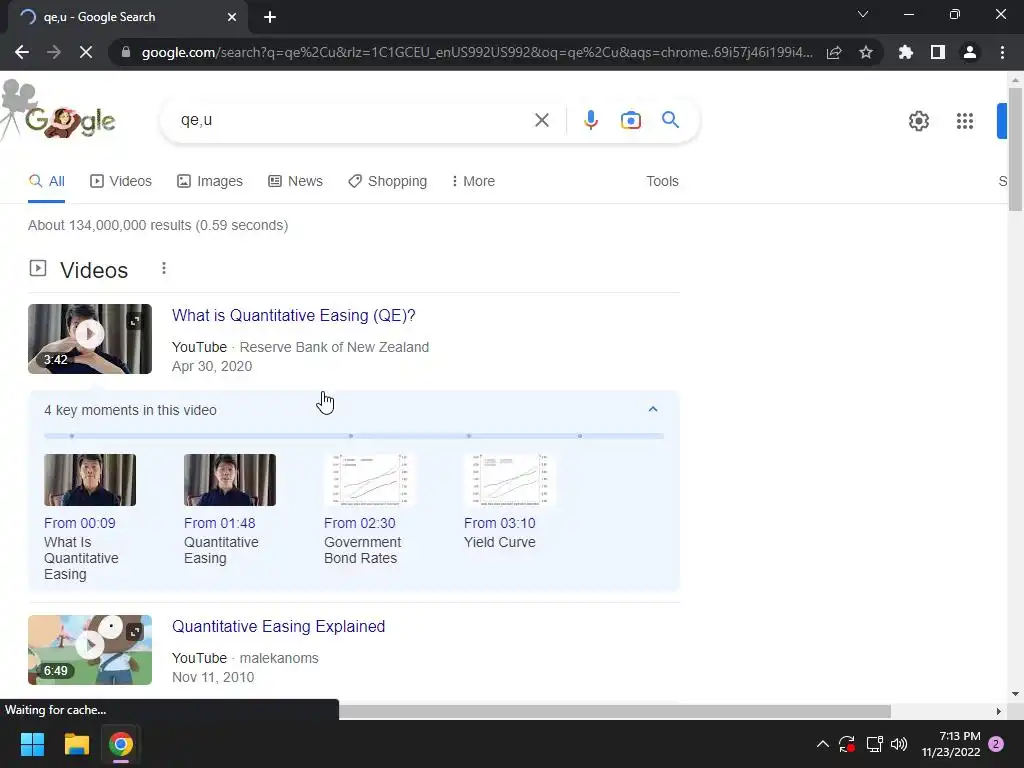Open the Extensions puzzle icon
1024x768 pixels.
point(906,52)
